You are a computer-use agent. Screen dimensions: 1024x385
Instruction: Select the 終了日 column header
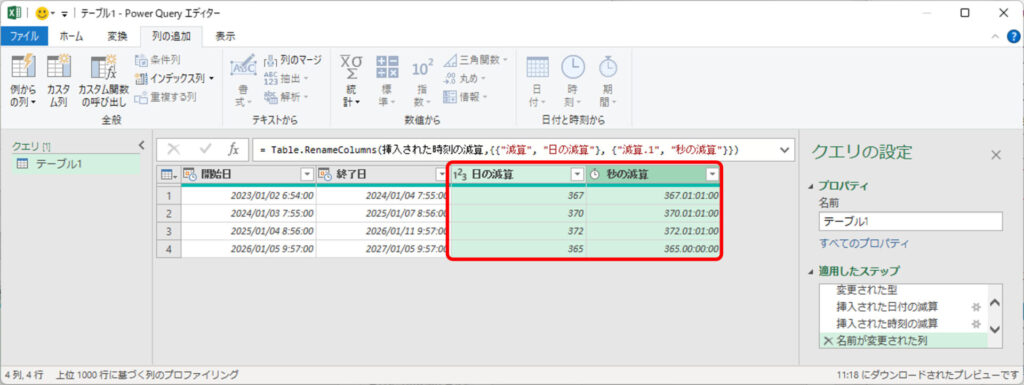click(x=382, y=174)
